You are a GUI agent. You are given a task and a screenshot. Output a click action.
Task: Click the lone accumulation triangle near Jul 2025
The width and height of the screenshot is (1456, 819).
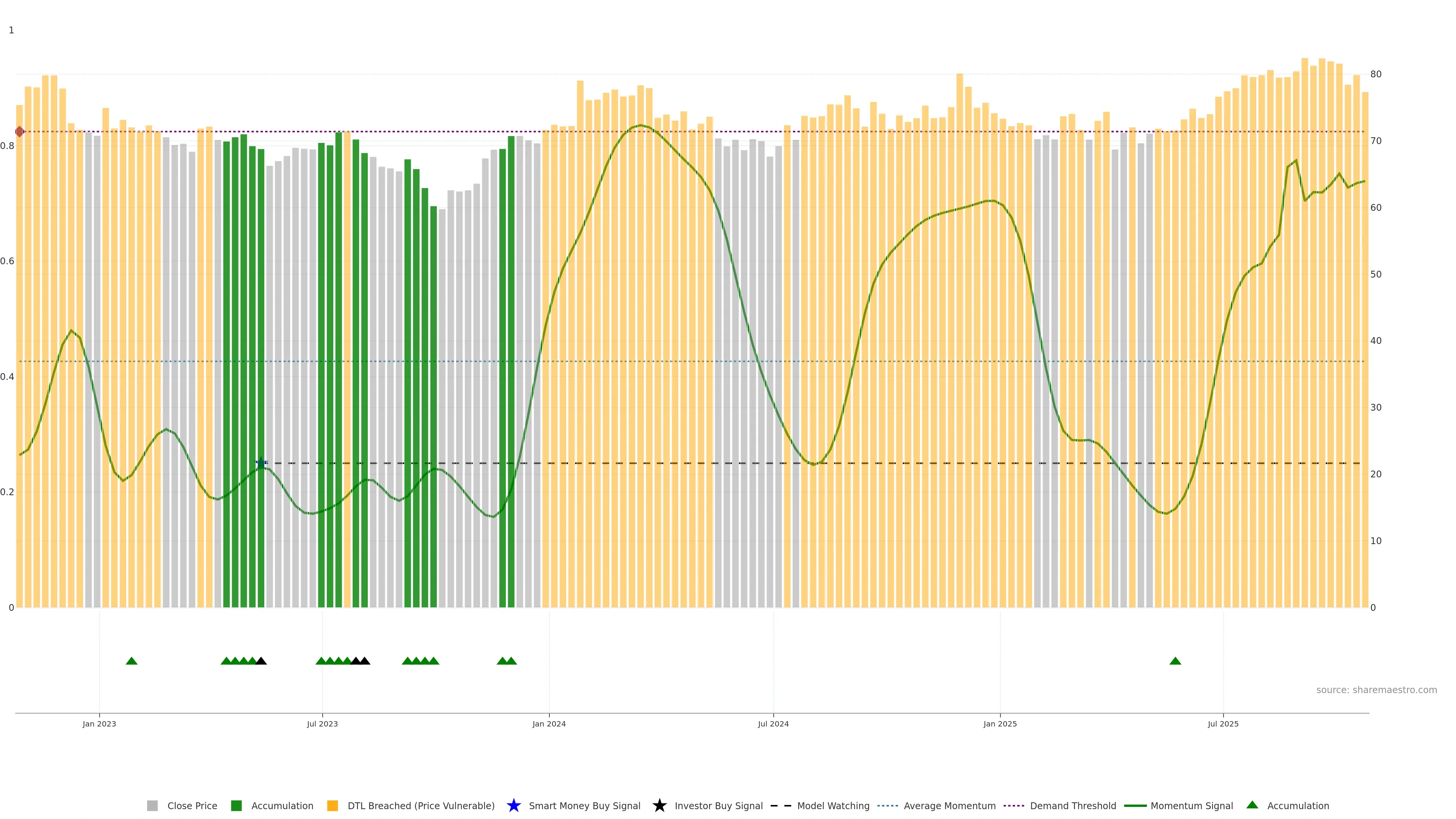click(1175, 661)
